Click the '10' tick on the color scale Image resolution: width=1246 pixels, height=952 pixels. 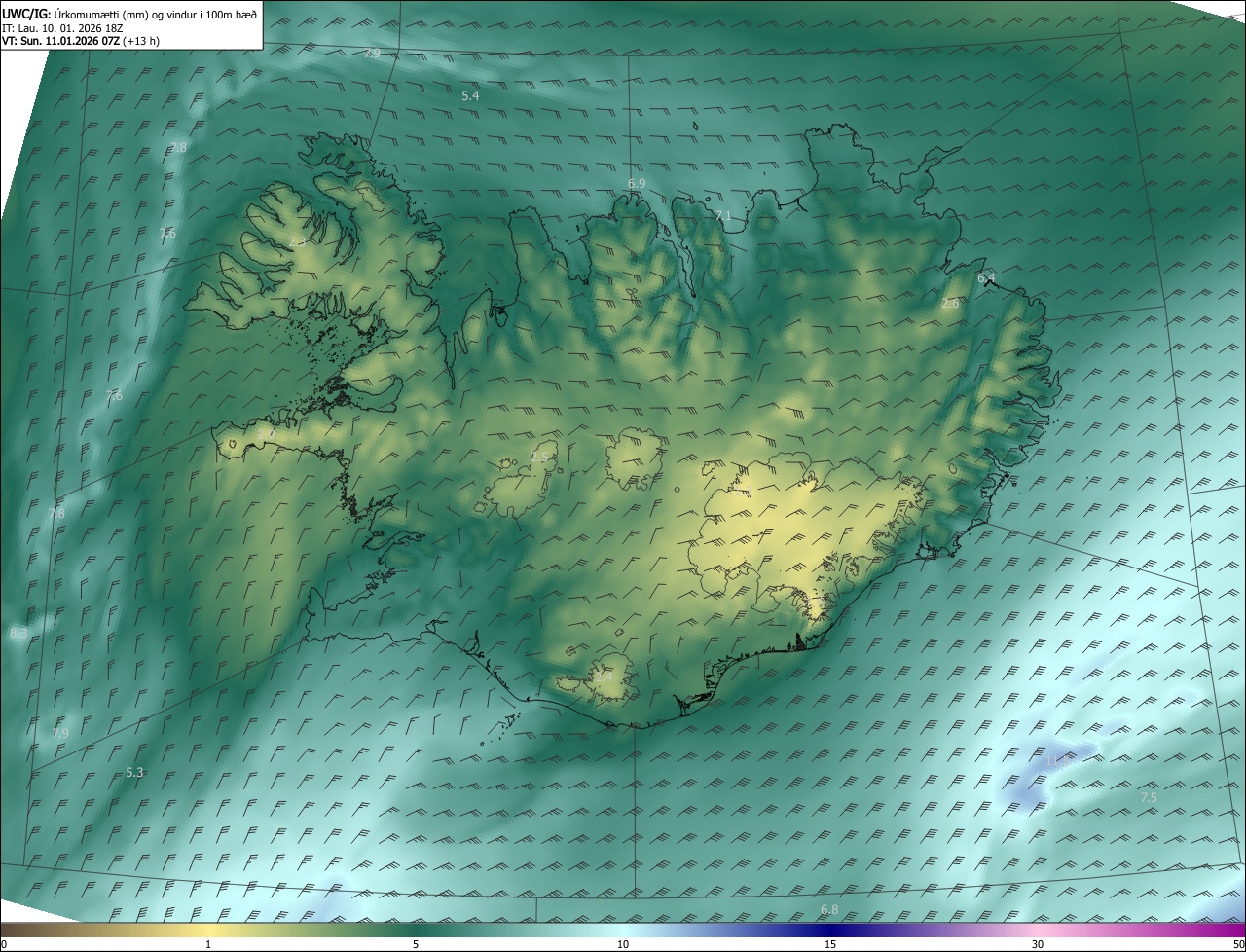[x=623, y=944]
